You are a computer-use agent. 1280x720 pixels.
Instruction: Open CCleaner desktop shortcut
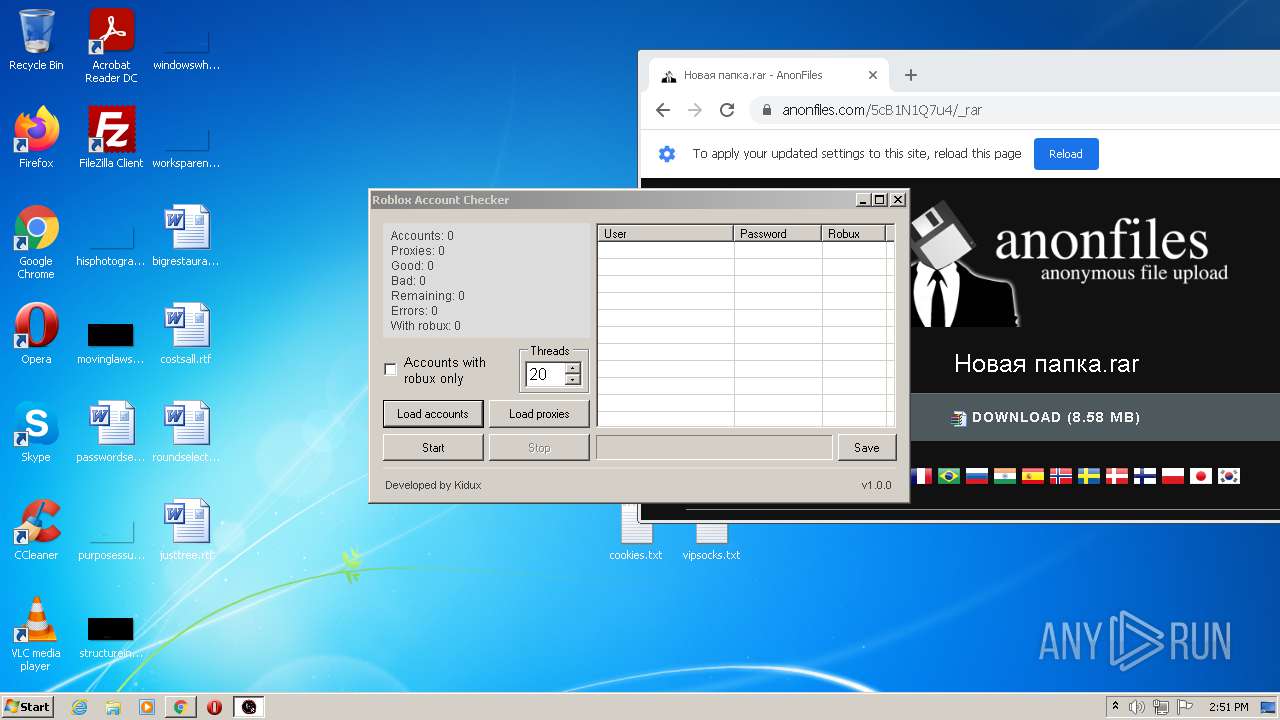pos(36,530)
